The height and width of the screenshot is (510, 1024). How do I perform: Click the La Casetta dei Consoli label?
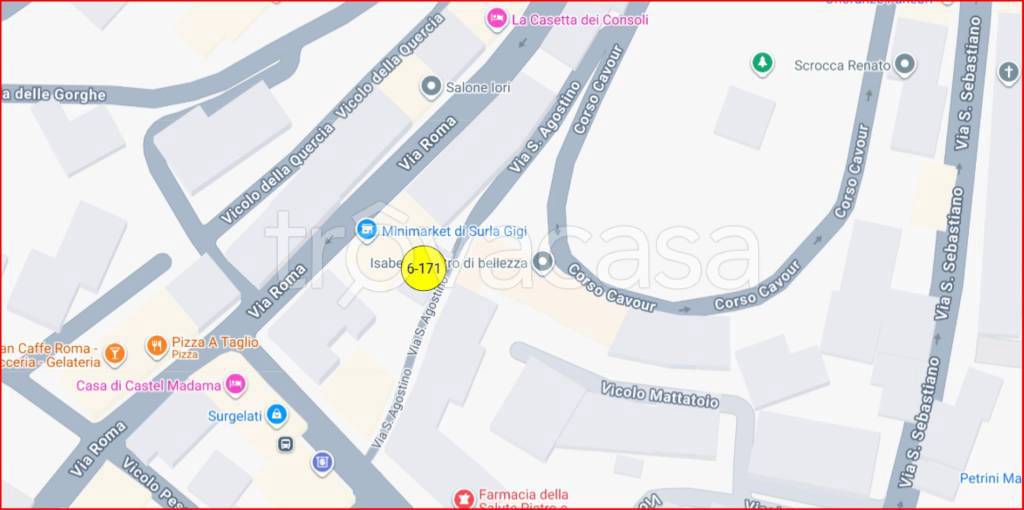580,20
